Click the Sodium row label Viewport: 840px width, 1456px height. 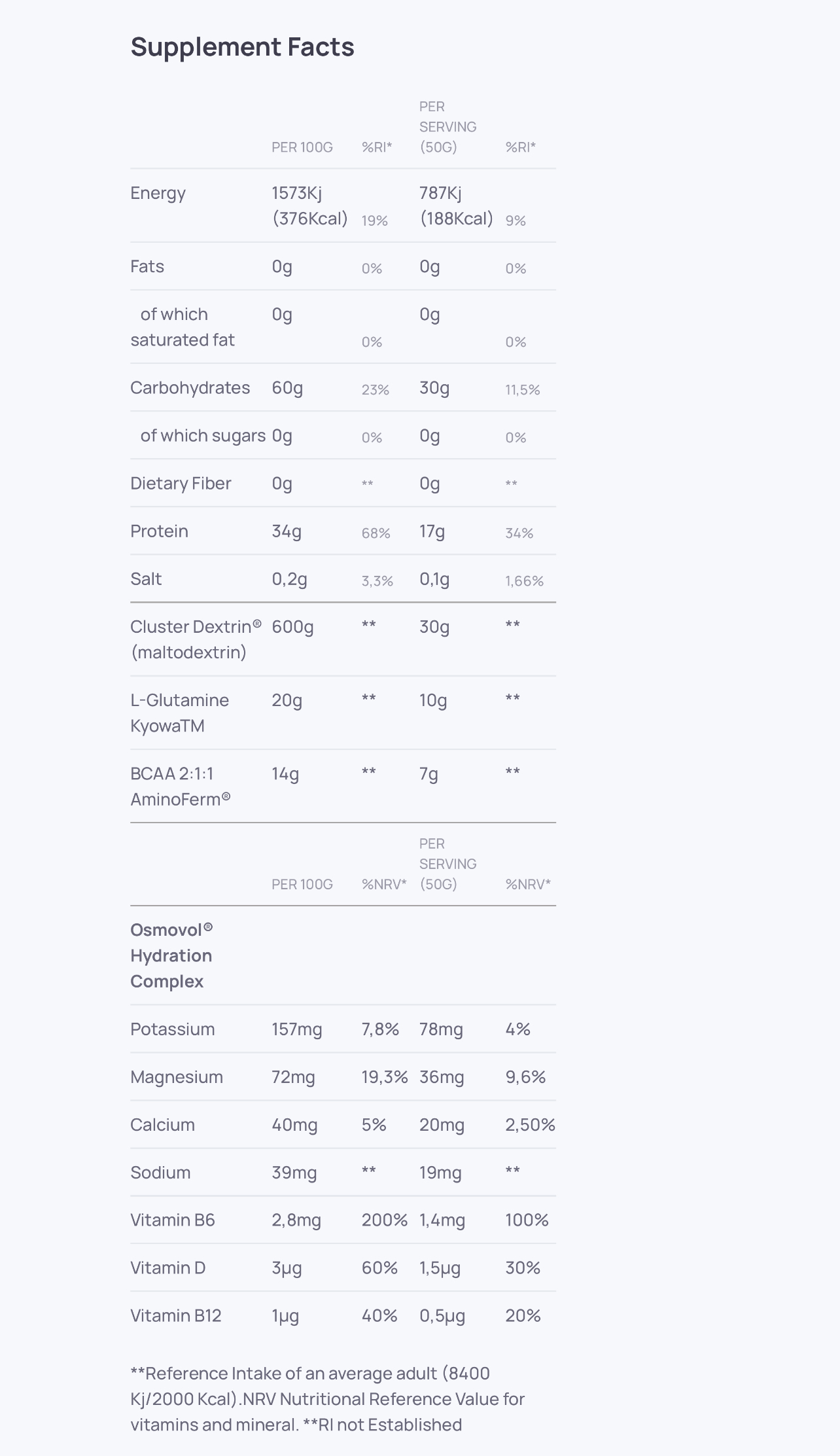160,1173
